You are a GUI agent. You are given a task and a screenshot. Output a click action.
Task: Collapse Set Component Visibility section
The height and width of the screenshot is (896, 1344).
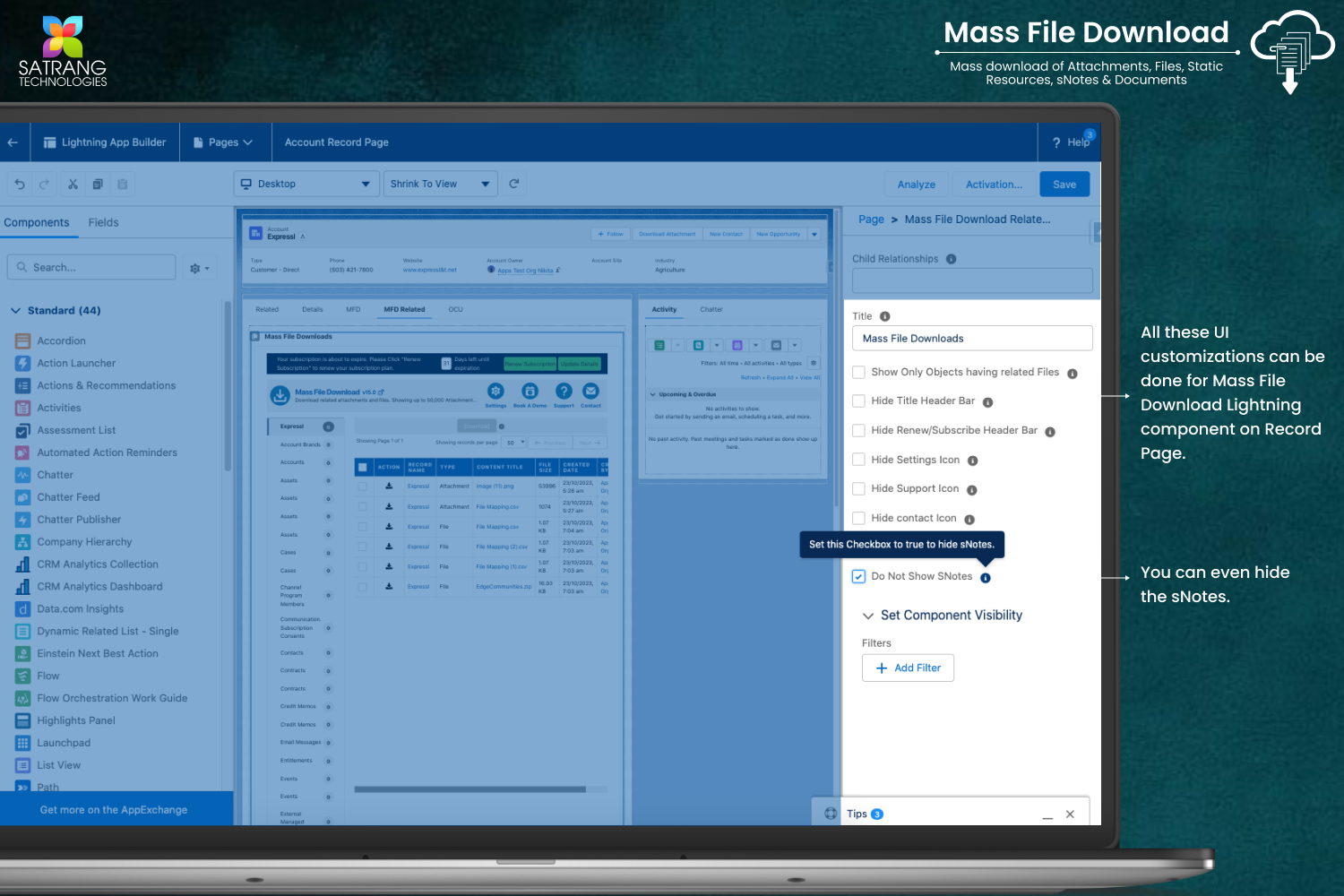[867, 616]
